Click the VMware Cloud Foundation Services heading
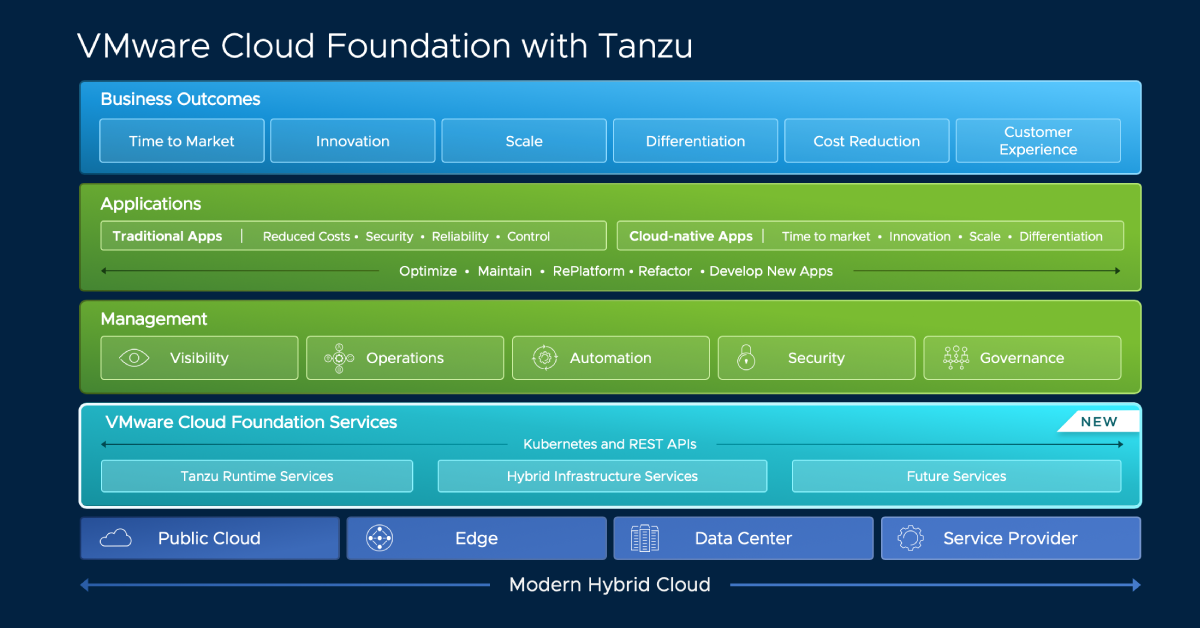Screen dimensions: 1200x628 (251, 422)
